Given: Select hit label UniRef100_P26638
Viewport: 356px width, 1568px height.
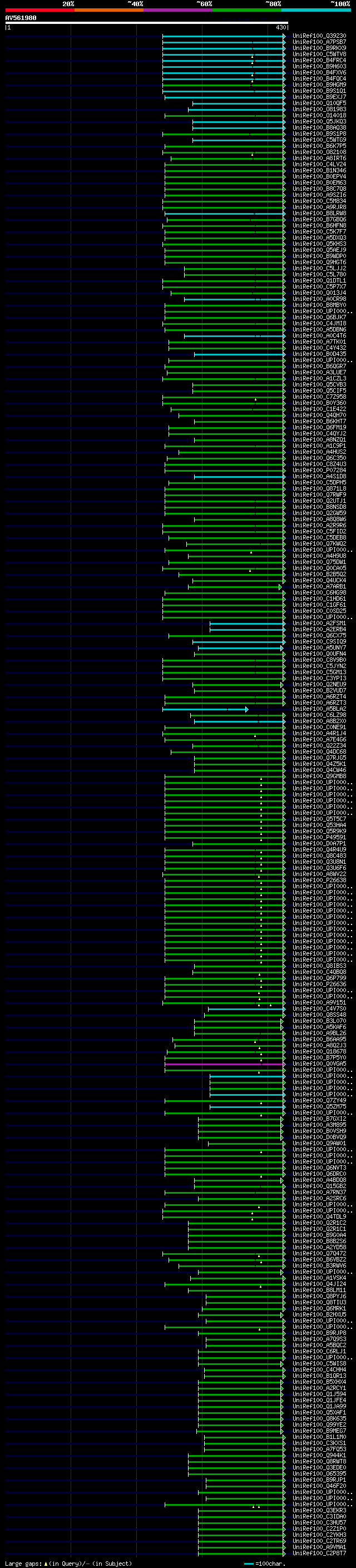Looking at the screenshot, I should tap(319, 880).
